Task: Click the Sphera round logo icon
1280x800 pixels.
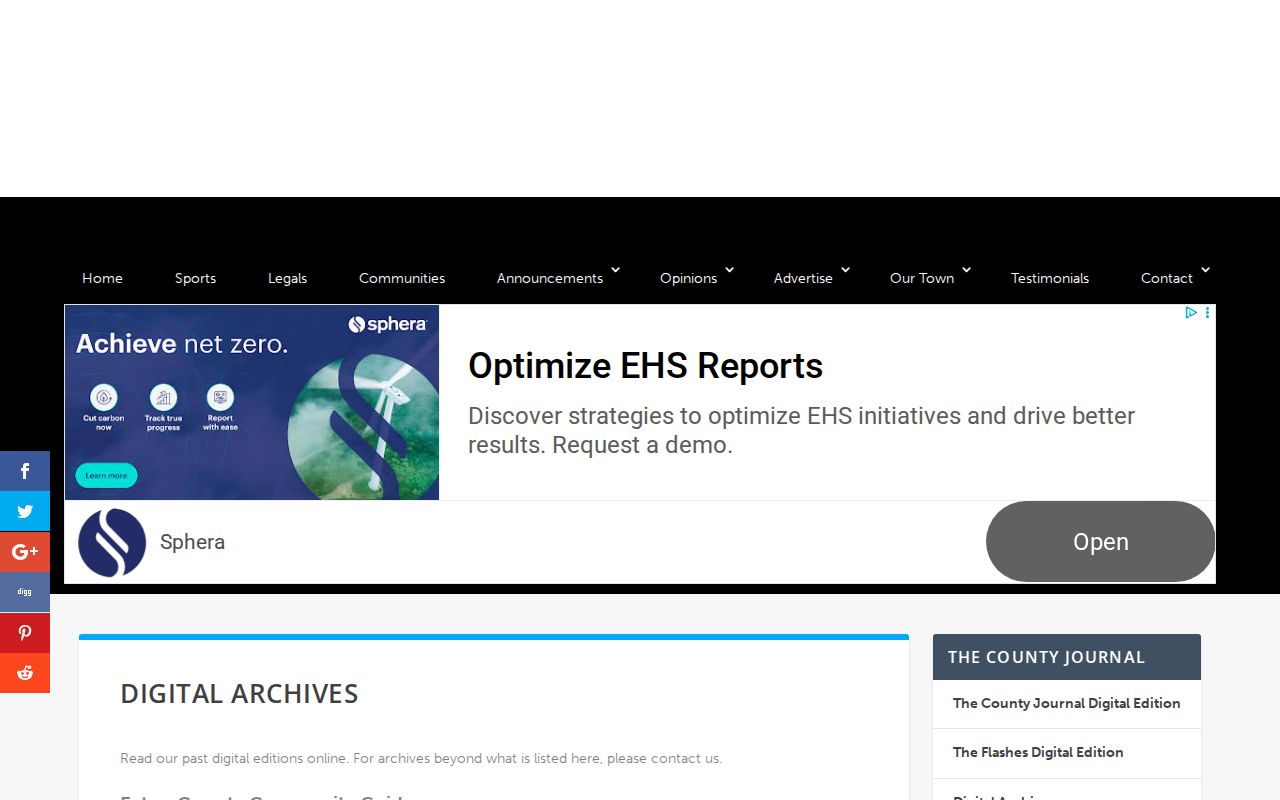Action: click(x=112, y=542)
